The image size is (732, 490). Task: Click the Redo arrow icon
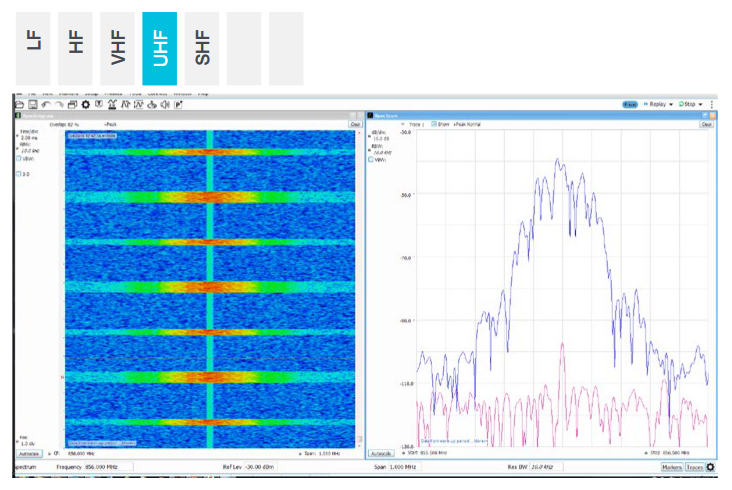point(59,104)
